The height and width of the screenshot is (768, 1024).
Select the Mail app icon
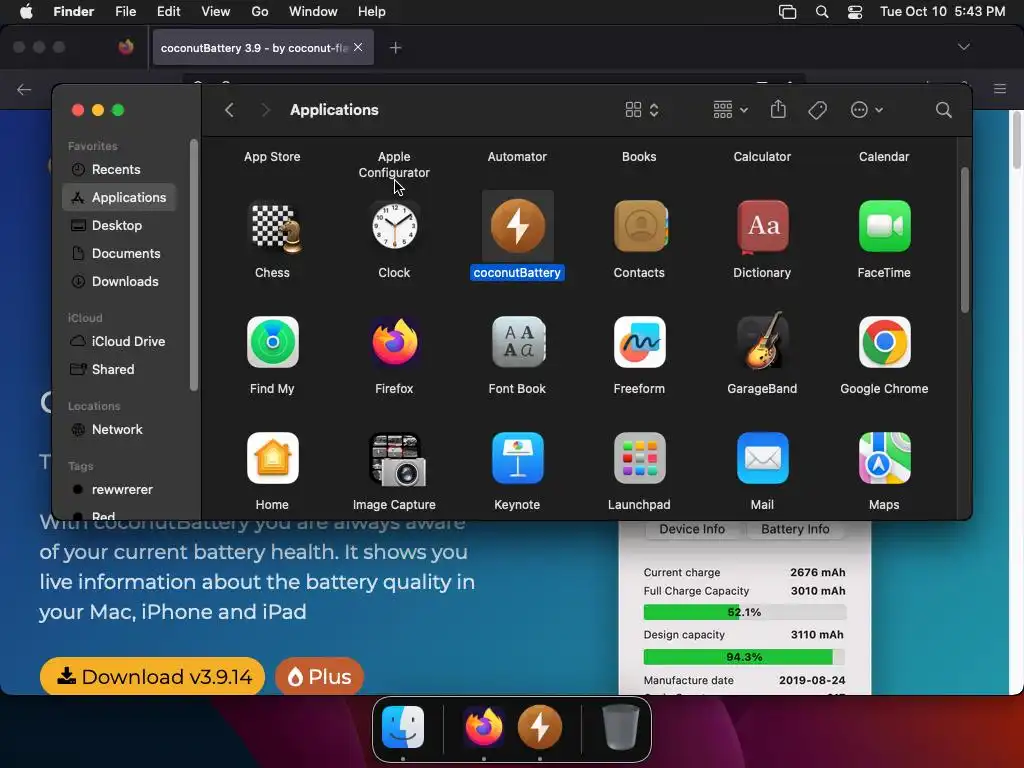coord(762,458)
